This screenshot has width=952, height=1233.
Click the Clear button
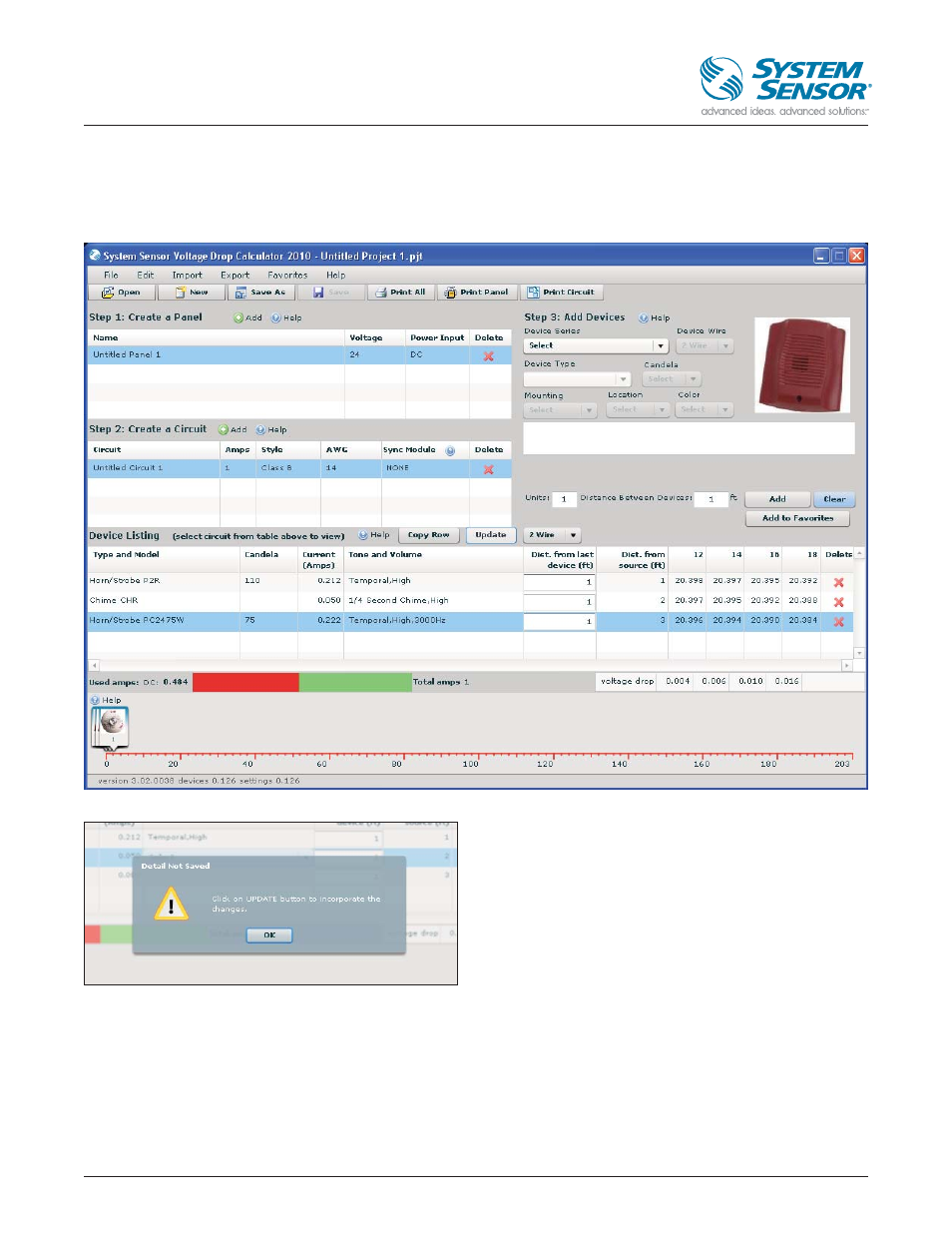coord(834,499)
